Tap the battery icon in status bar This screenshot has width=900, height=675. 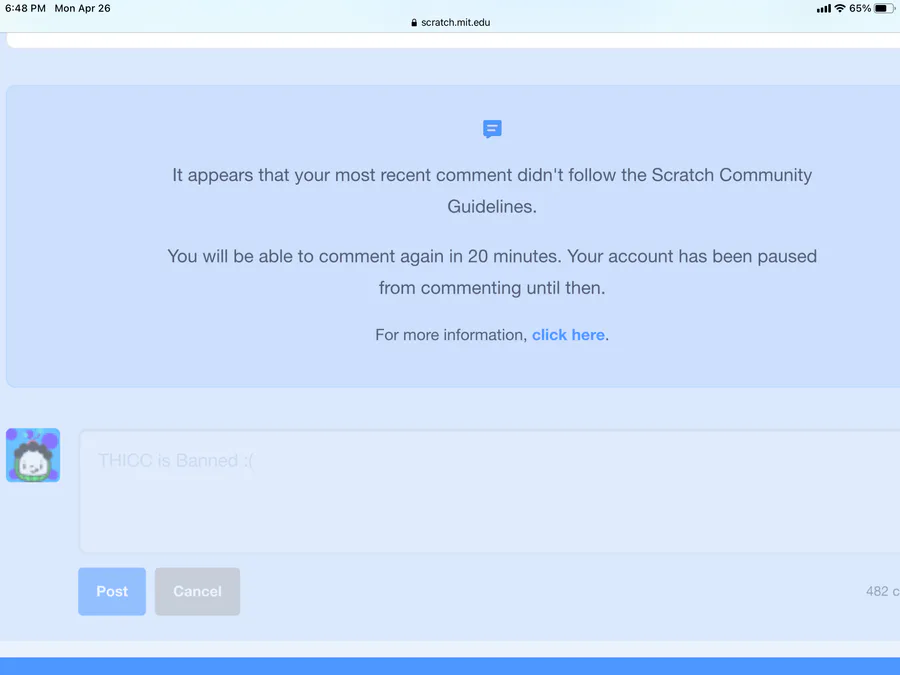pos(885,8)
